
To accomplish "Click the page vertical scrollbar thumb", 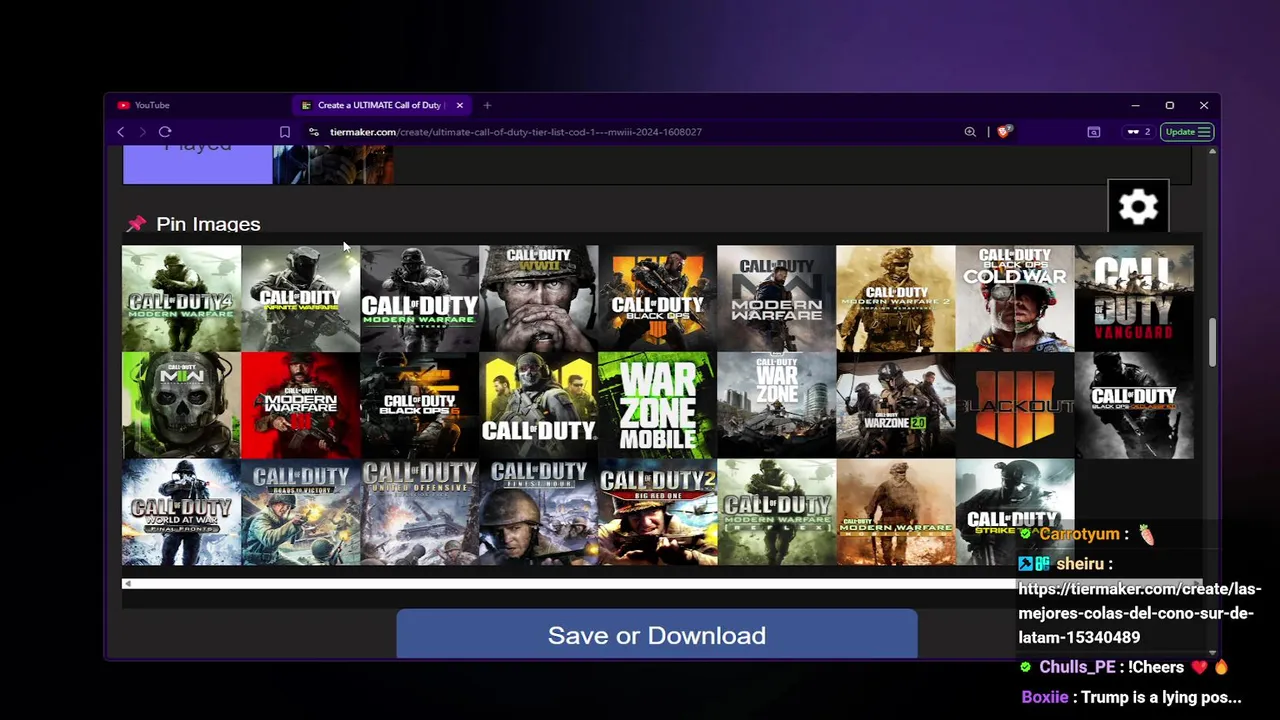I will 1213,342.
